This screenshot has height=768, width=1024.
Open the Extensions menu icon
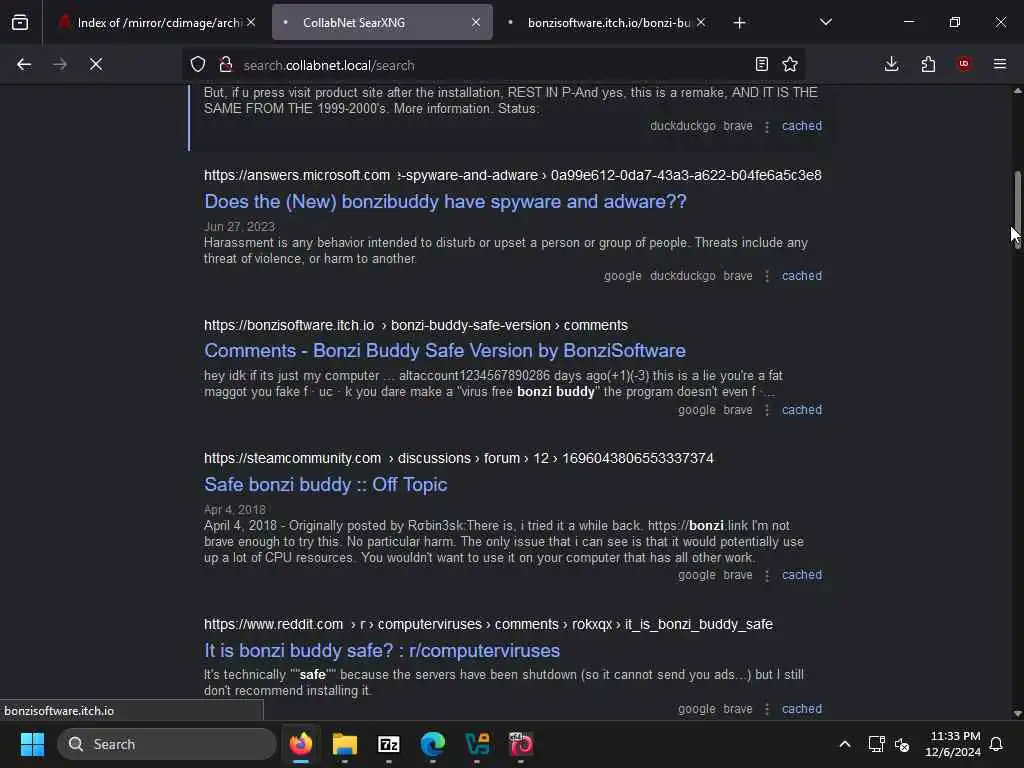[x=928, y=64]
